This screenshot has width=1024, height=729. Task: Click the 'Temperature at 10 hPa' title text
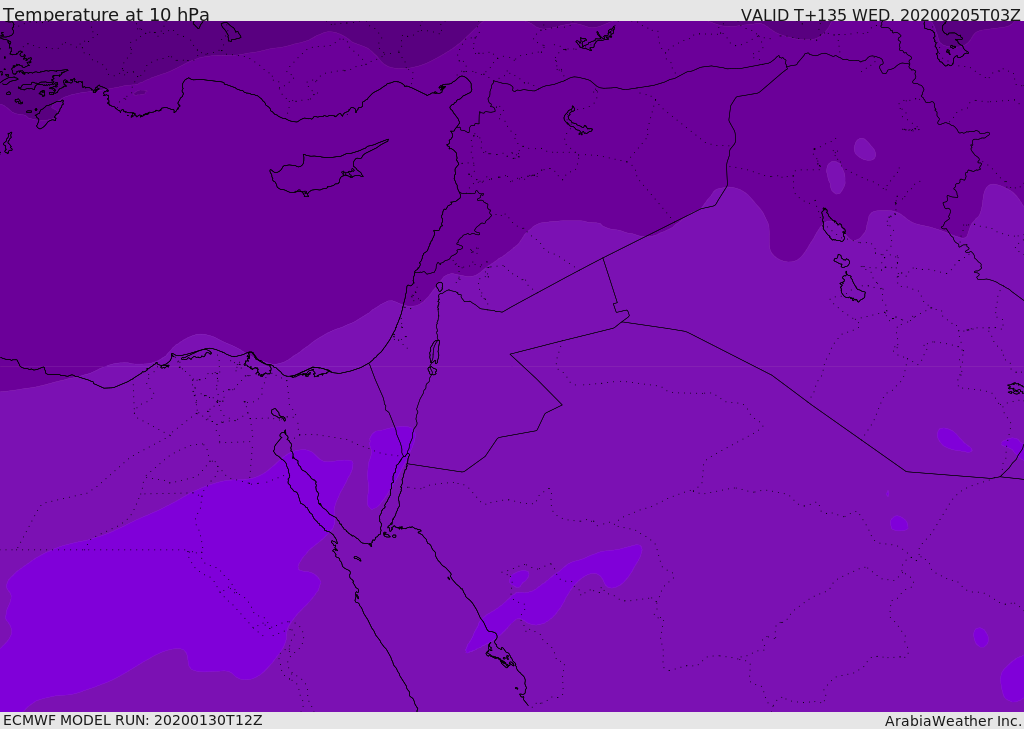point(106,14)
